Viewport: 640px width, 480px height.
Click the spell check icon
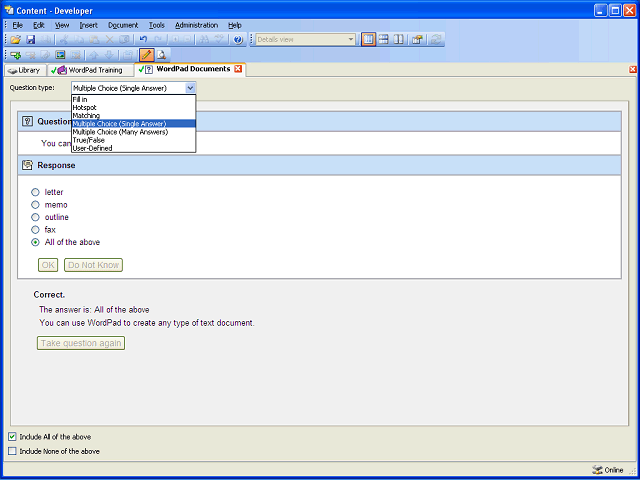220,40
